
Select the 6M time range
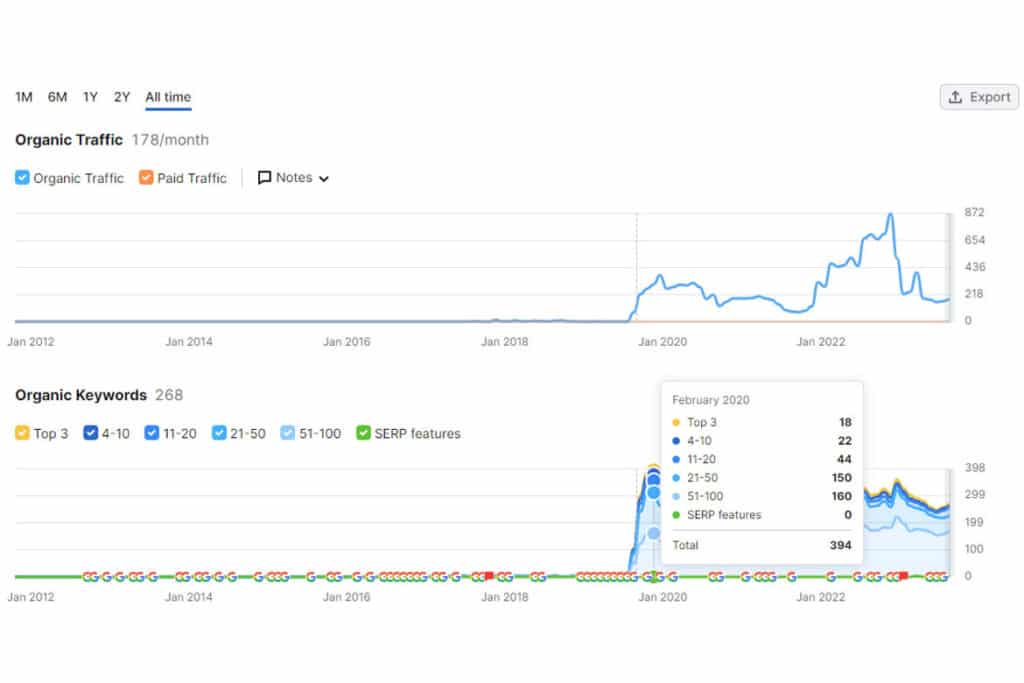click(57, 97)
